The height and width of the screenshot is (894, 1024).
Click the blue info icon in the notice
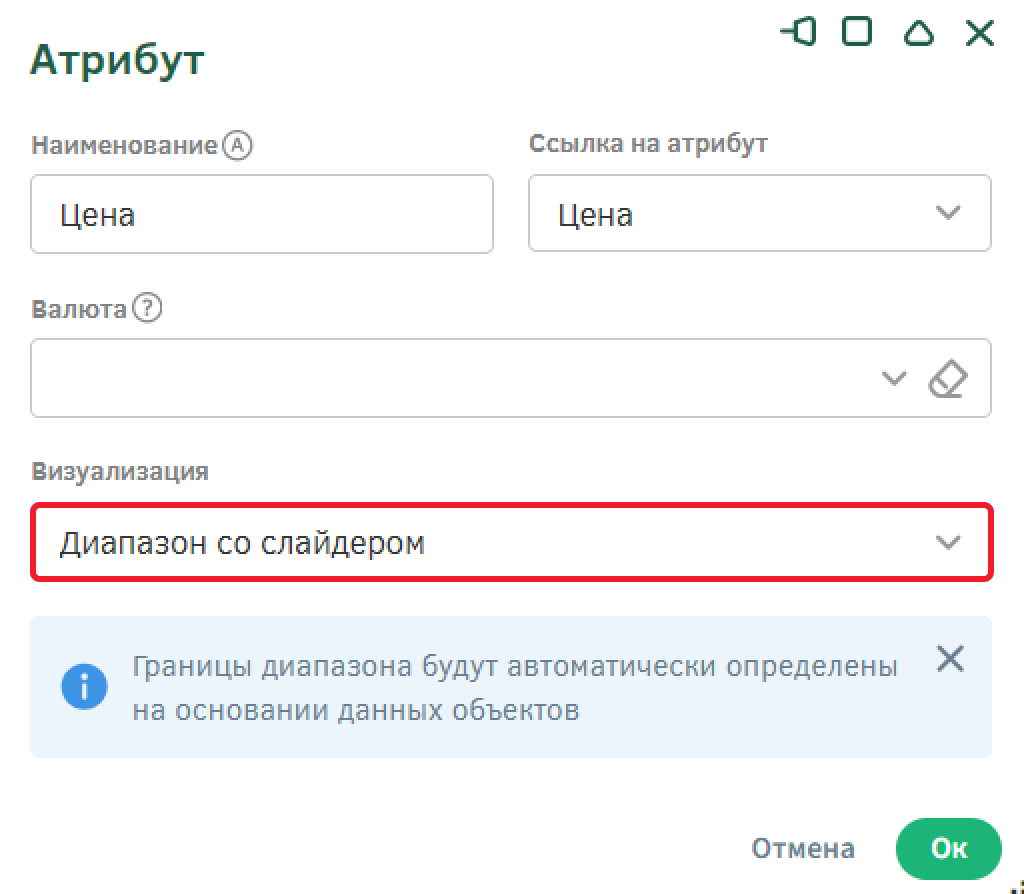84,687
